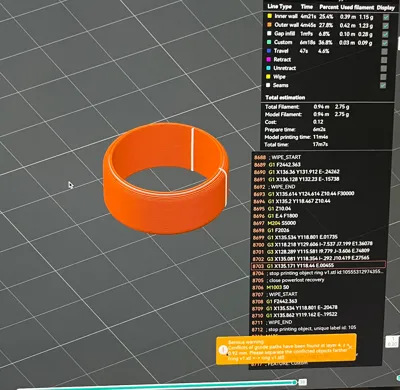This screenshot has width=400, height=390.
Task: Click the cyan Unretract color swatch
Action: 268,68
